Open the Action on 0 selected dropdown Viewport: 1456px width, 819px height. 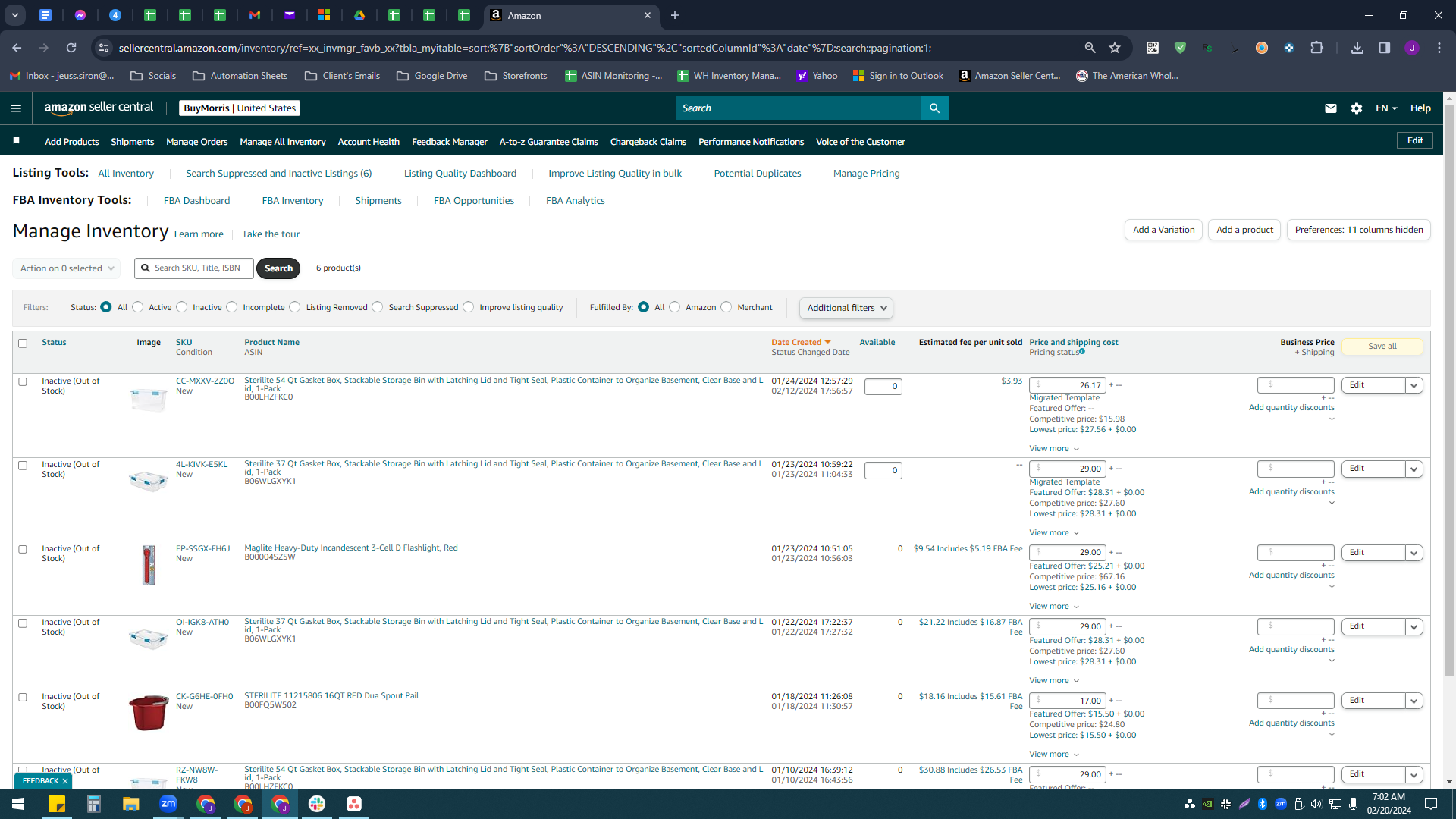[67, 268]
